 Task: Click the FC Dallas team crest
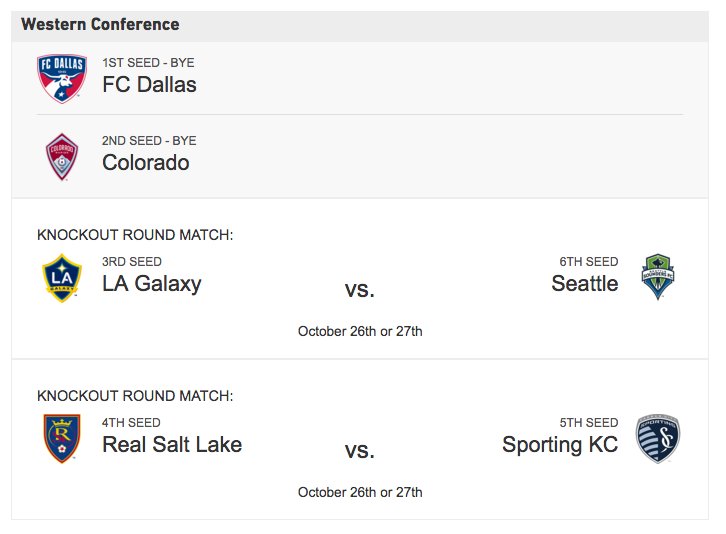pyautogui.click(x=62, y=79)
